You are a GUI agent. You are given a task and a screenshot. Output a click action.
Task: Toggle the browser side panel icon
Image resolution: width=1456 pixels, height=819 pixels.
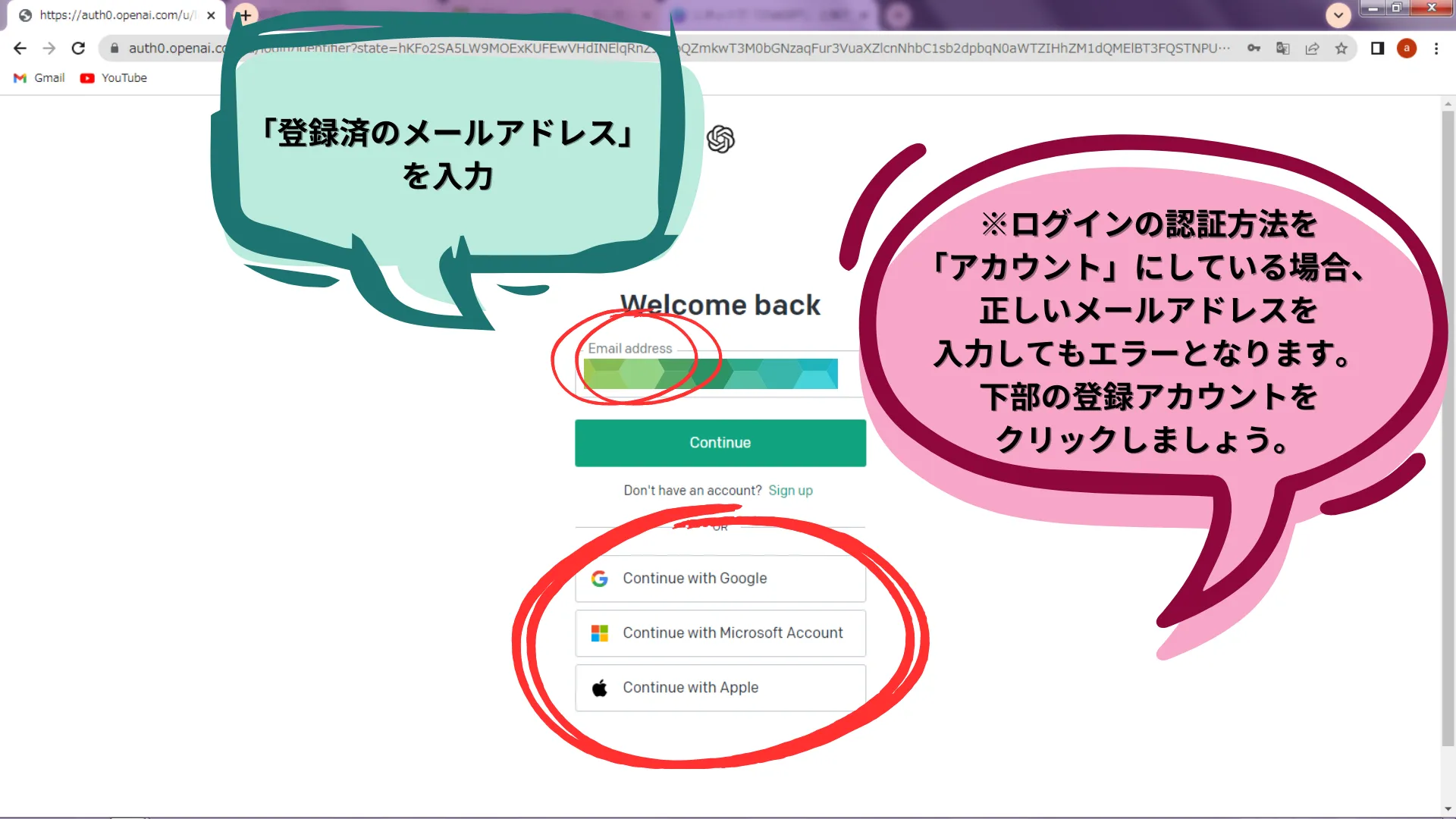click(1377, 49)
